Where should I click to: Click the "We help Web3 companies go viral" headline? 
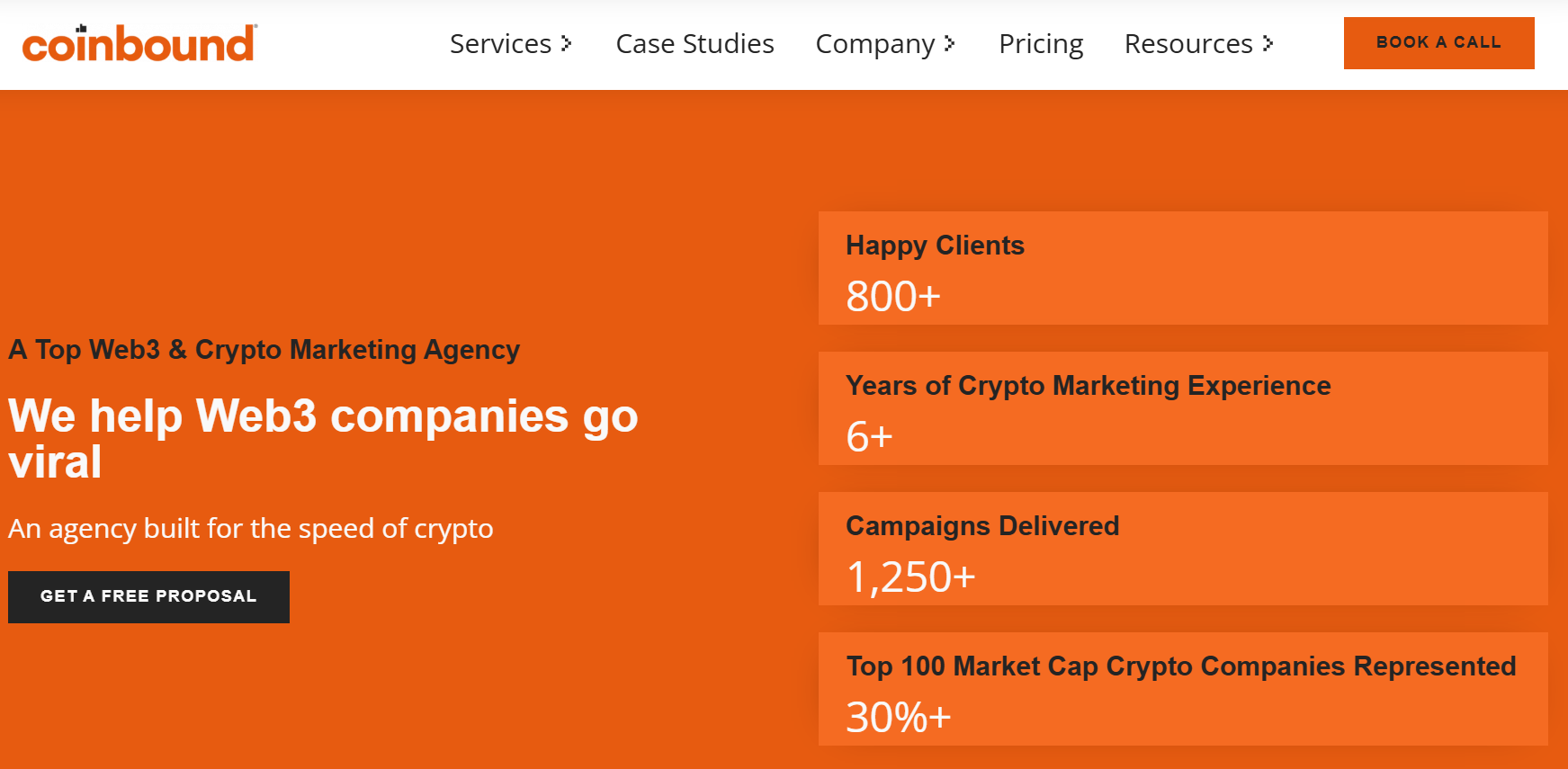[x=323, y=438]
